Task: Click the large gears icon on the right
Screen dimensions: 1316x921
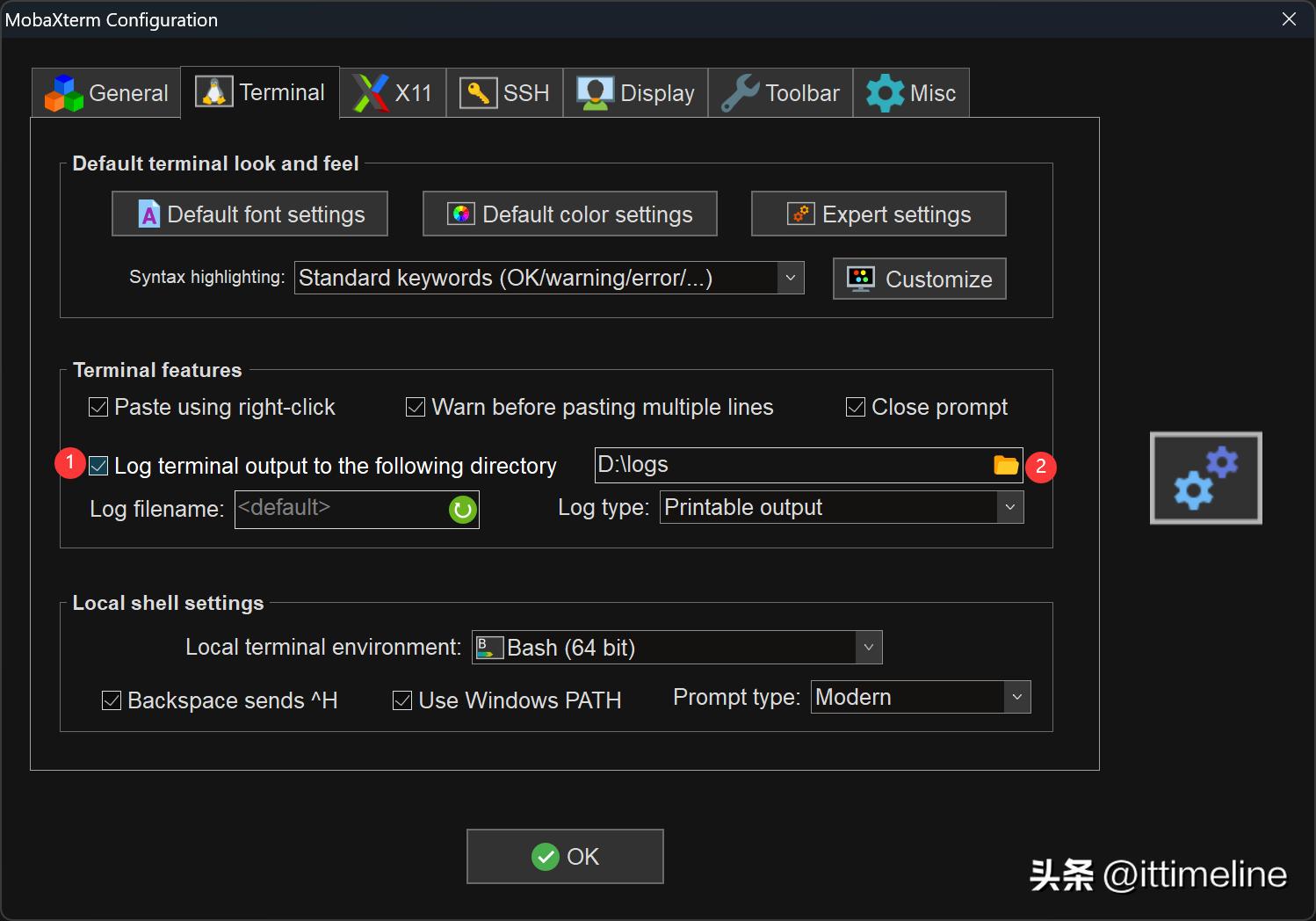Action: [1205, 478]
